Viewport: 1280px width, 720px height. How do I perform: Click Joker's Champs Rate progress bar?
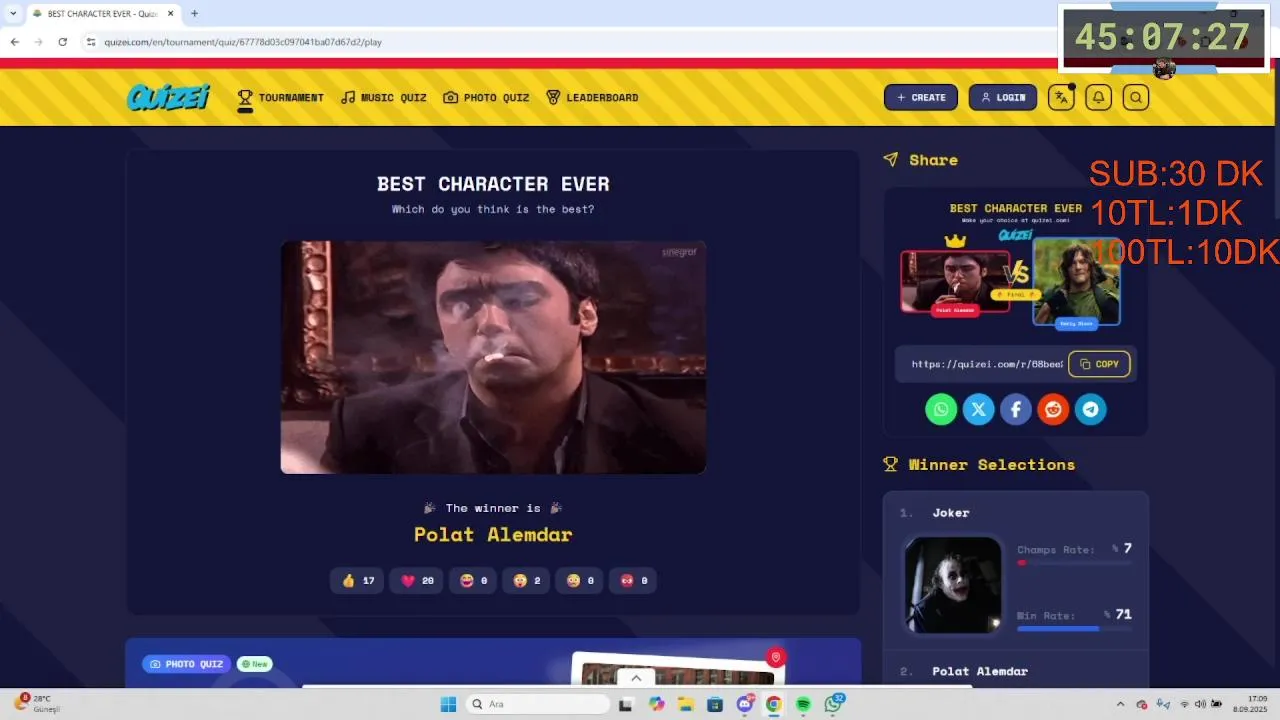tap(1074, 563)
